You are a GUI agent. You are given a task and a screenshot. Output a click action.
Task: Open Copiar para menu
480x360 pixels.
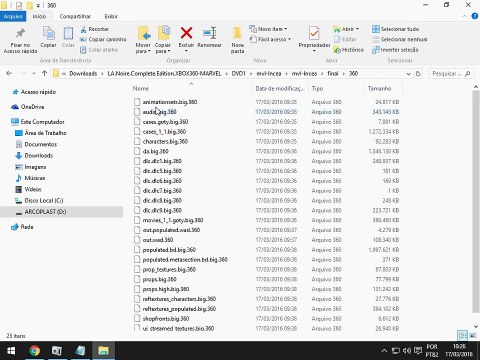click(x=163, y=39)
